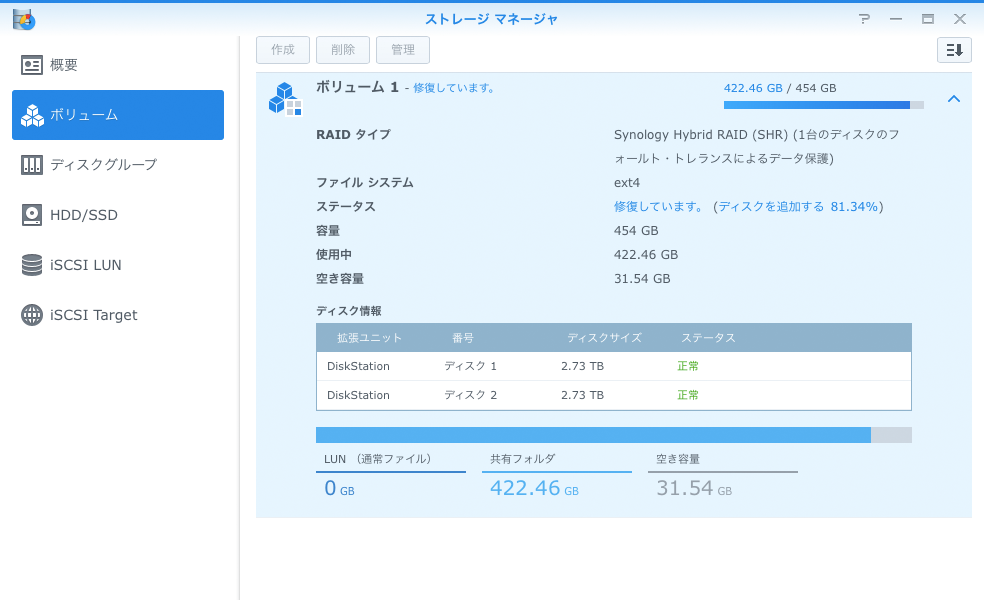Click the ボリューム 1 title

point(357,87)
